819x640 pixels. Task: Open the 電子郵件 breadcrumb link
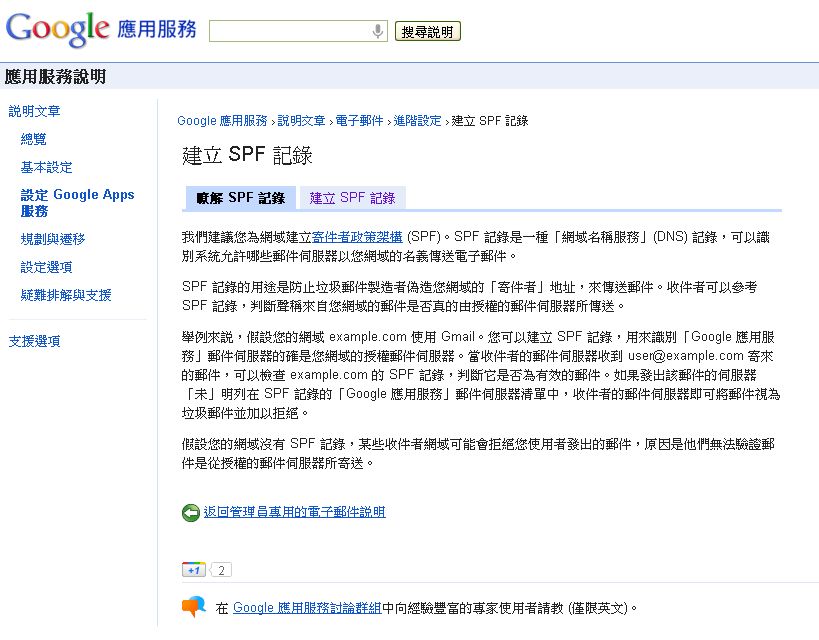point(359,121)
